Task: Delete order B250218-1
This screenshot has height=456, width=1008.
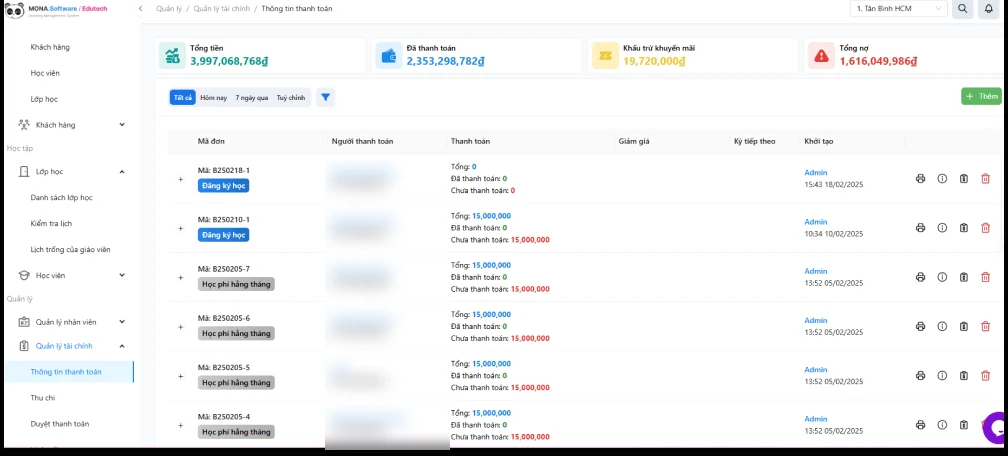Action: pyautogui.click(x=986, y=179)
